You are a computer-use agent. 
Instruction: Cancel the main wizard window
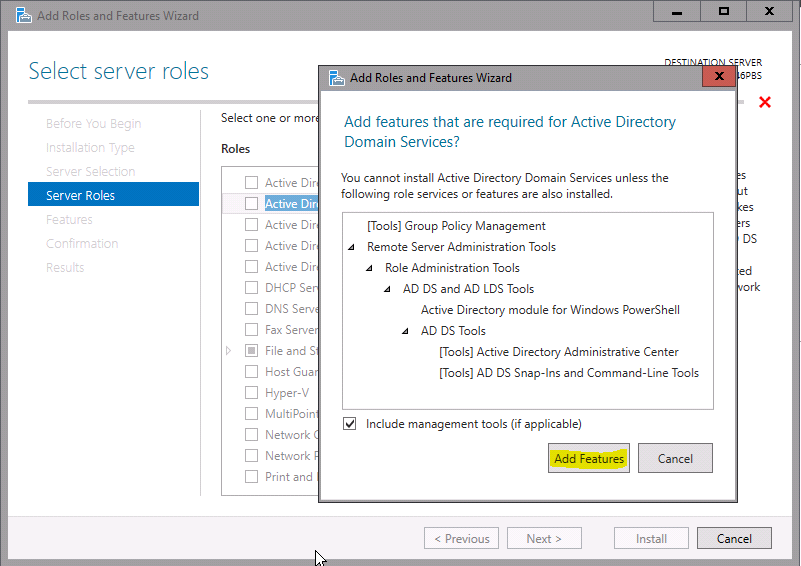coord(734,538)
